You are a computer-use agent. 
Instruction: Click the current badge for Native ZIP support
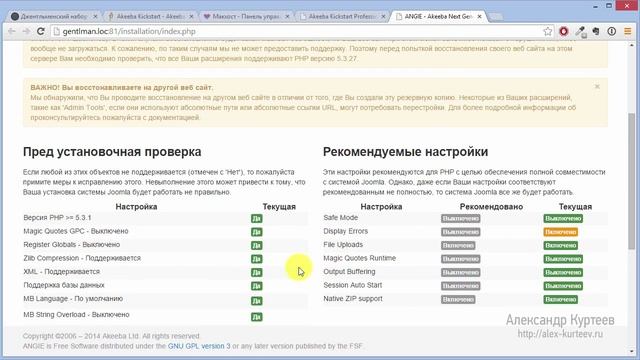click(560, 299)
